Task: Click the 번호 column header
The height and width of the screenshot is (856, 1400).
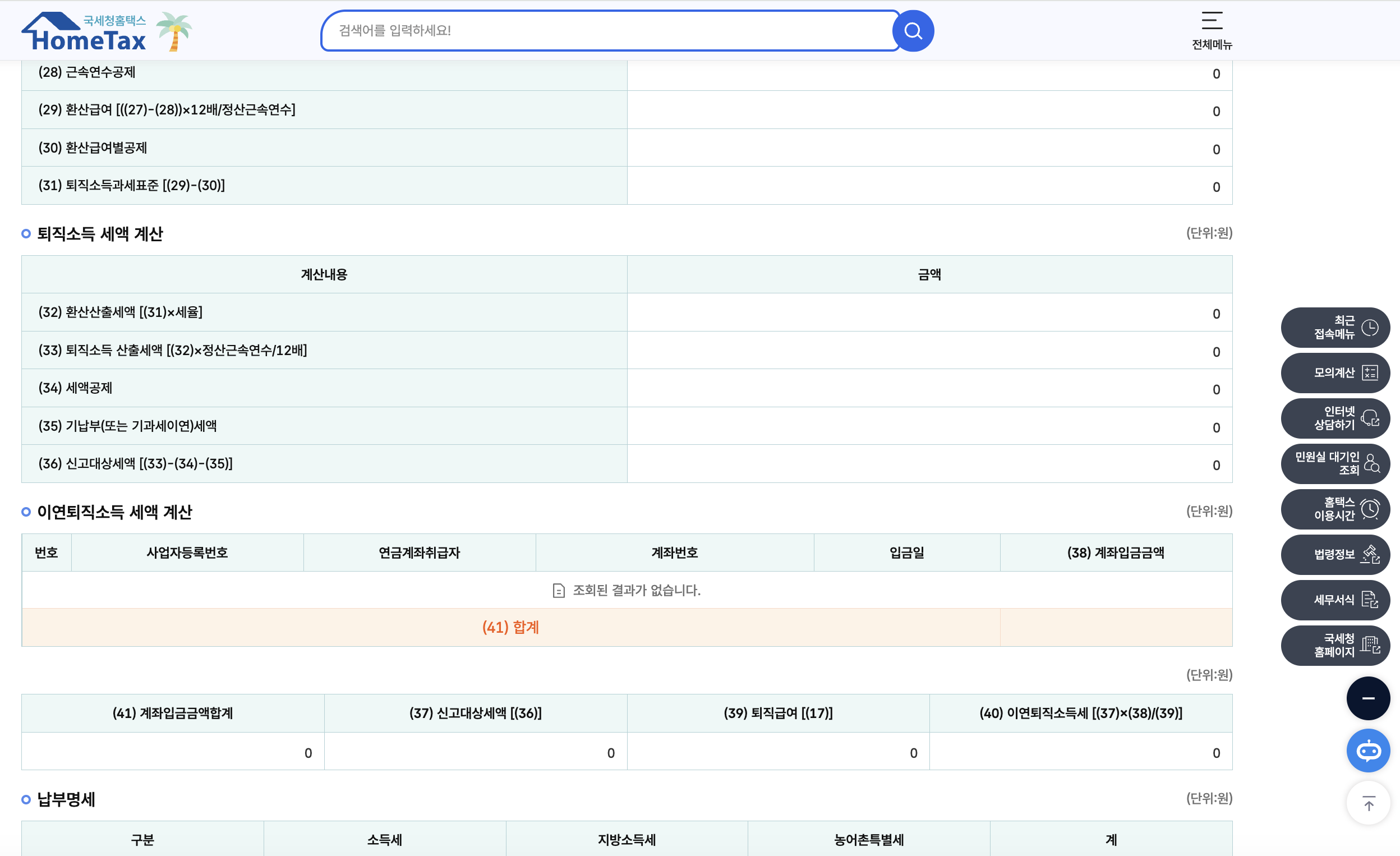Action: click(47, 553)
